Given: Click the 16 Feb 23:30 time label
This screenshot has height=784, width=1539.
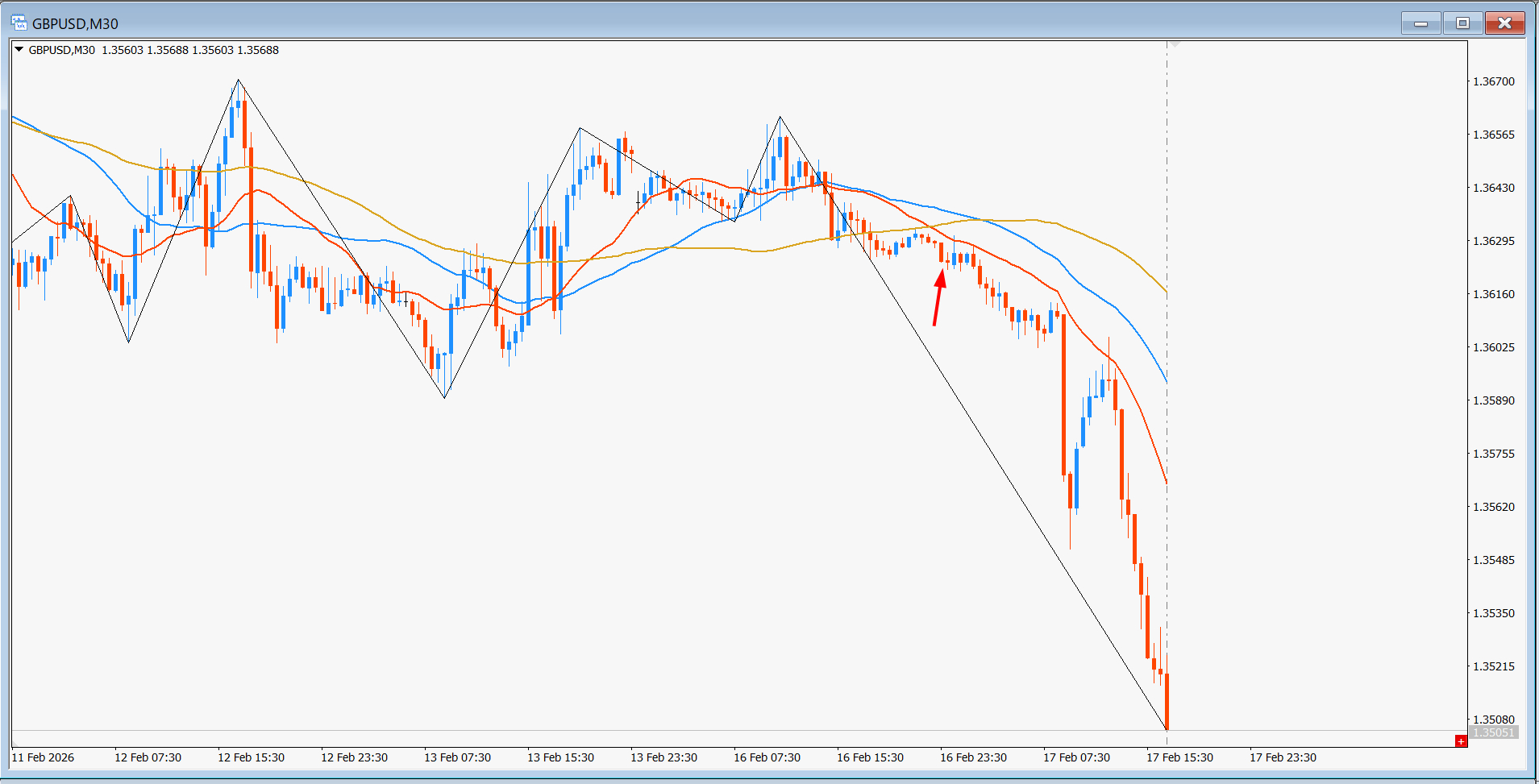Looking at the screenshot, I should (x=973, y=757).
